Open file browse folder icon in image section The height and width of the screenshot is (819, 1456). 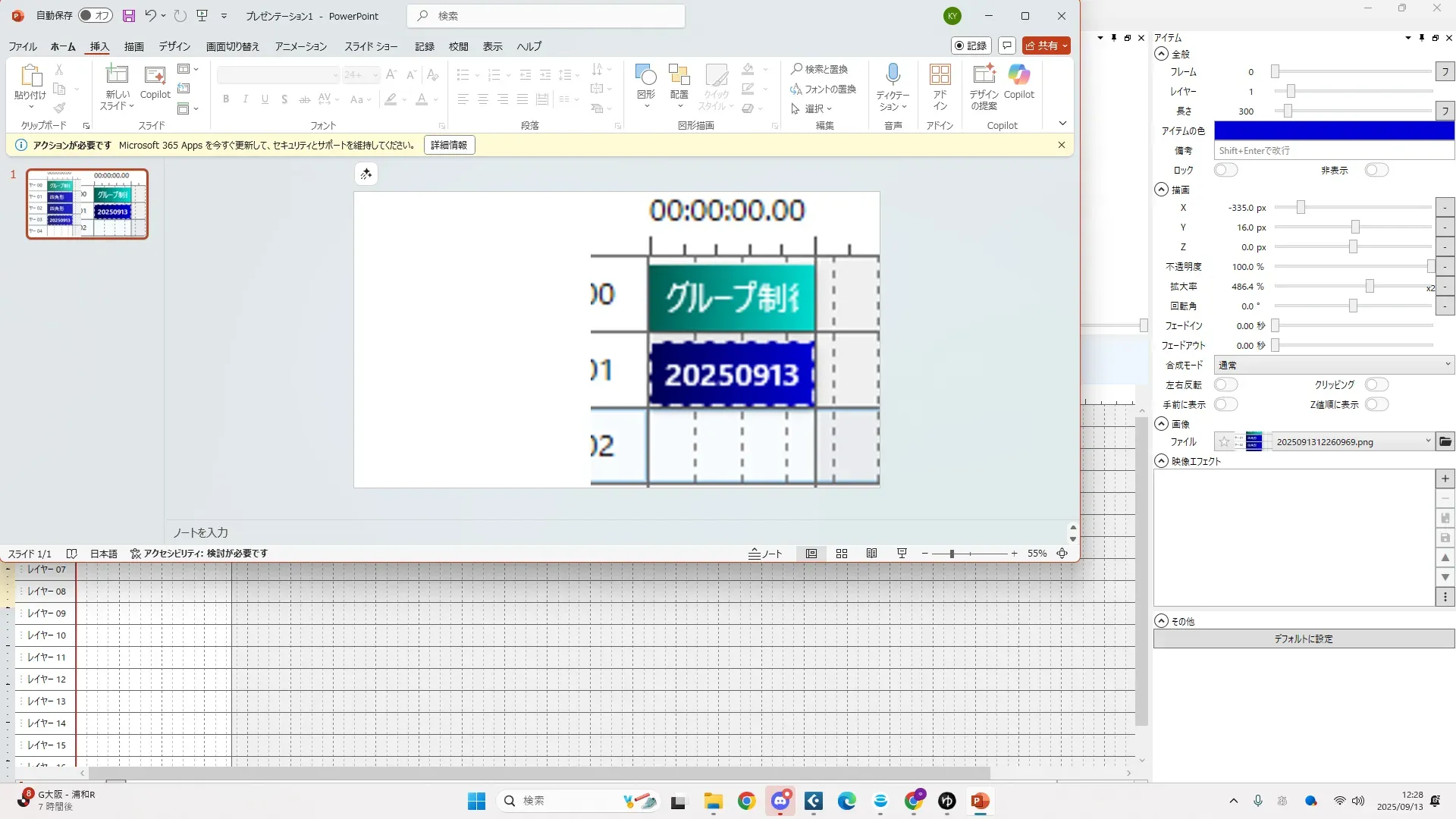pos(1445,441)
